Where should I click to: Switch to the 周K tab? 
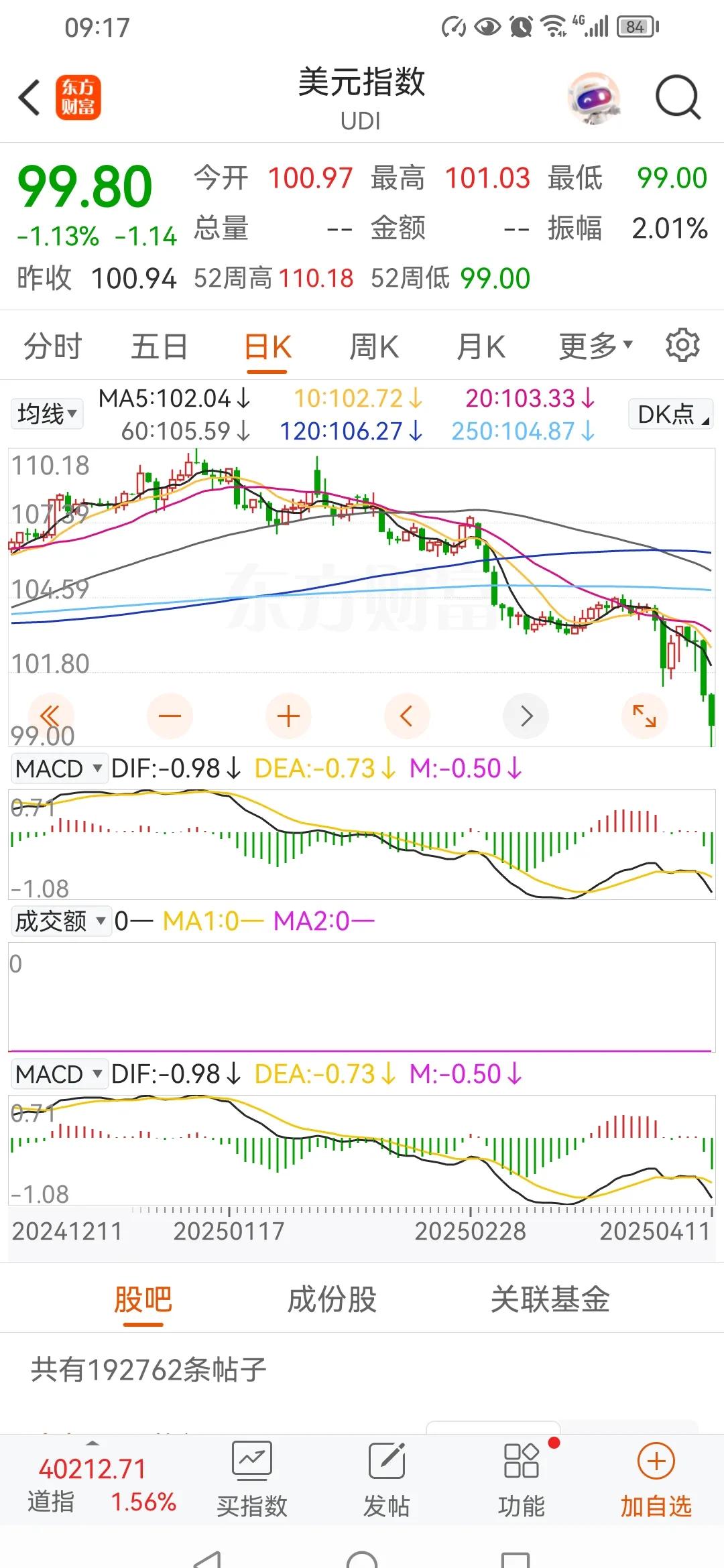click(x=373, y=347)
